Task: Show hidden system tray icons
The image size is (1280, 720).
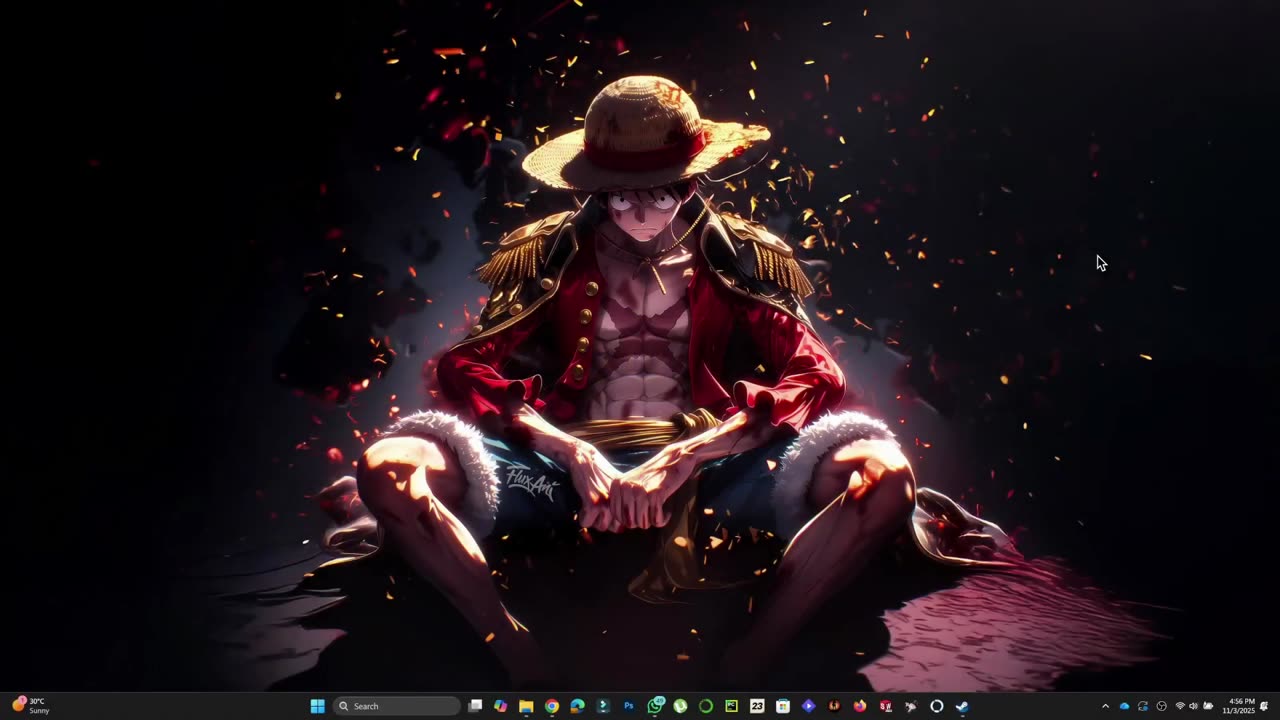Action: point(1105,706)
